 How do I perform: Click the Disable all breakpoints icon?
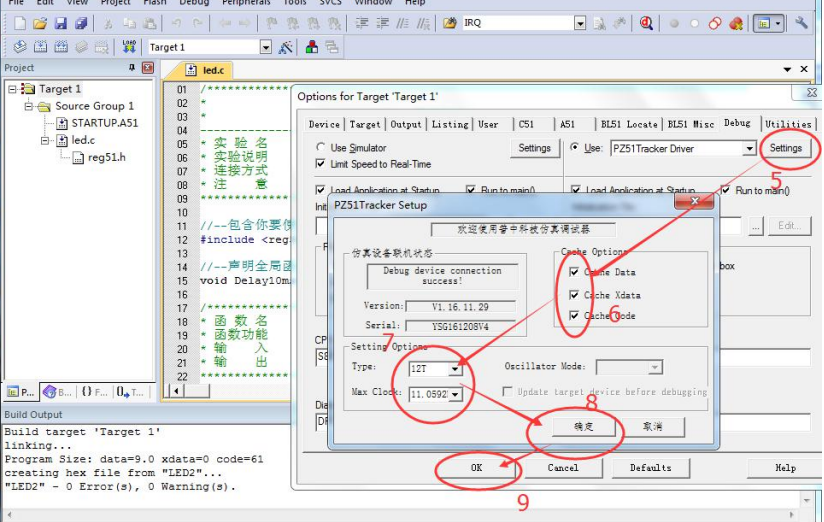pyautogui.click(x=715, y=23)
